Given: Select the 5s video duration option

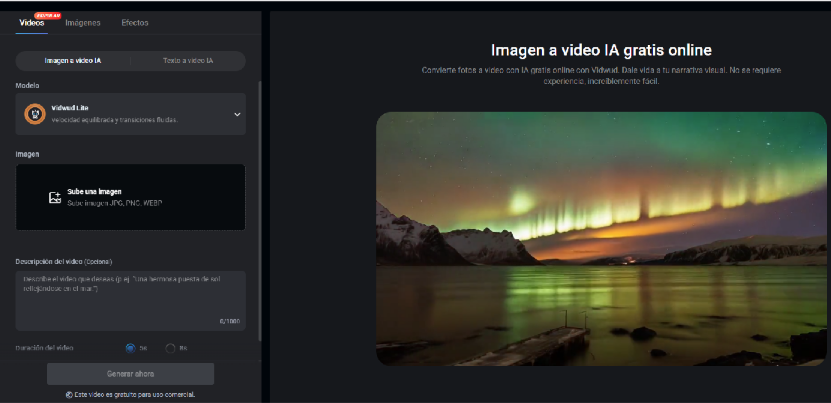Looking at the screenshot, I should 130,348.
